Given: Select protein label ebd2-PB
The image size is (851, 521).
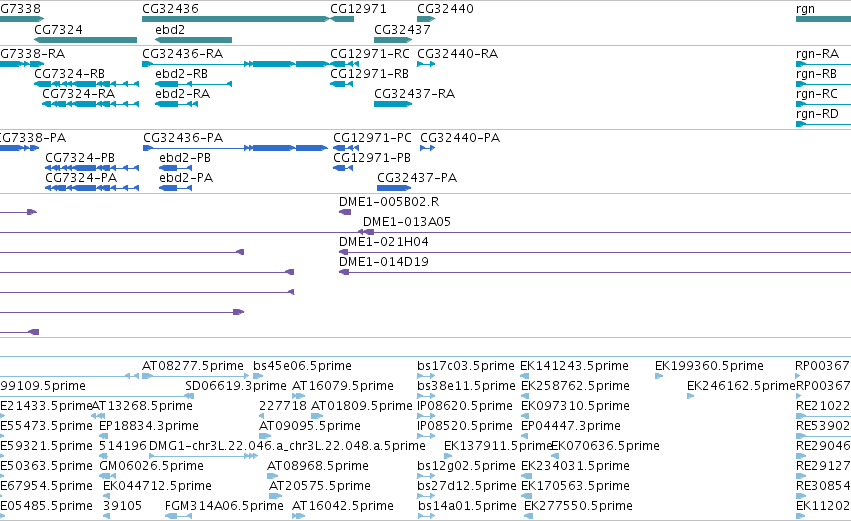Looking at the screenshot, I should pyautogui.click(x=185, y=158).
